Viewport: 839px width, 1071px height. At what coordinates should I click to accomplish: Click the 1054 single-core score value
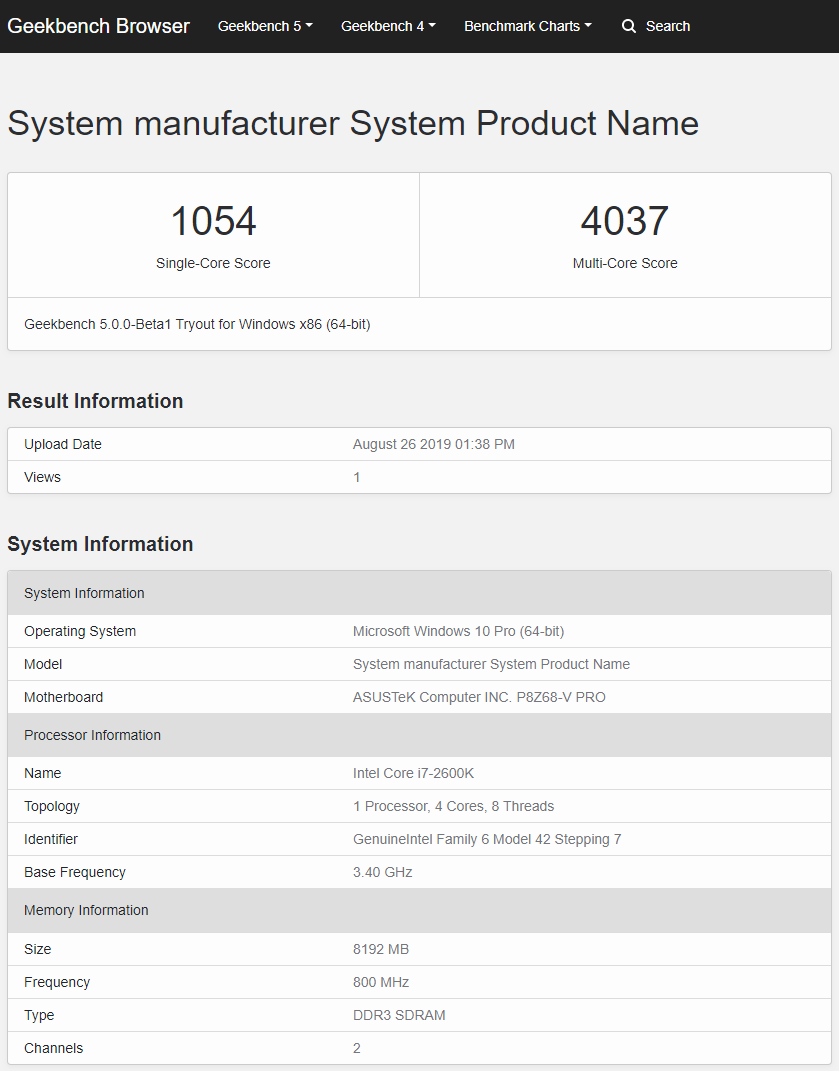[213, 221]
